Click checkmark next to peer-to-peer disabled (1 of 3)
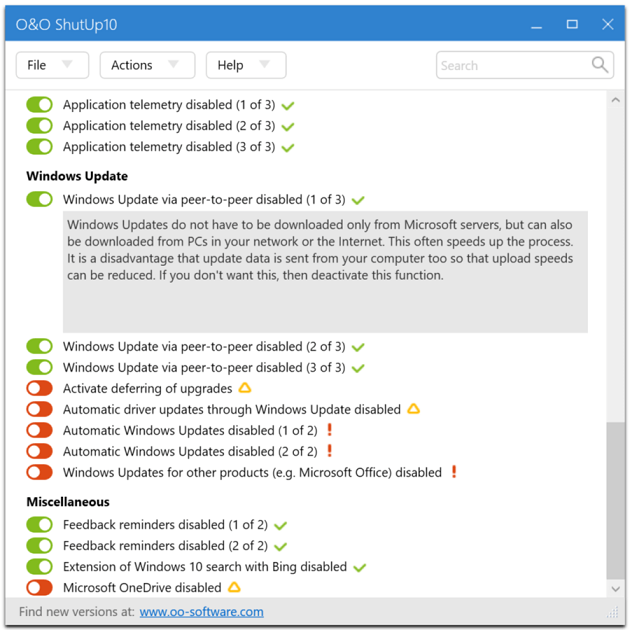The width and height of the screenshot is (630, 630). [x=358, y=200]
